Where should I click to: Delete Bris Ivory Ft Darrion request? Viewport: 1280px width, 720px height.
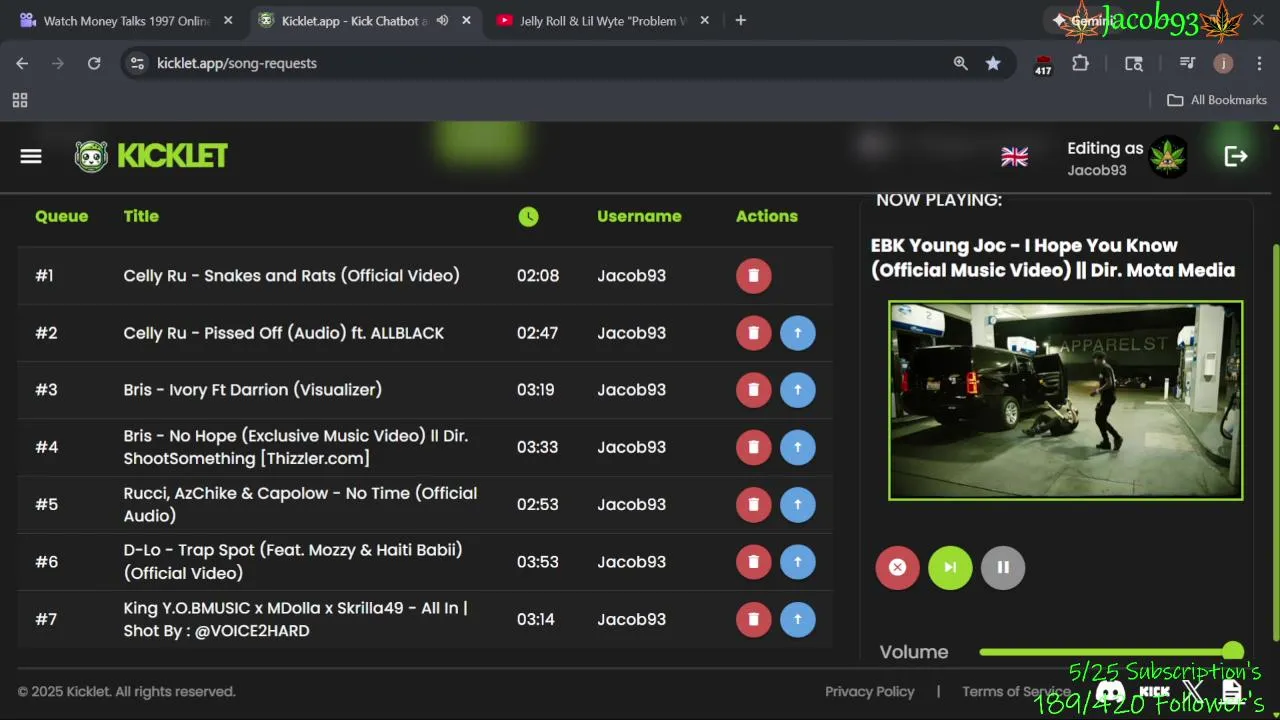pos(754,390)
